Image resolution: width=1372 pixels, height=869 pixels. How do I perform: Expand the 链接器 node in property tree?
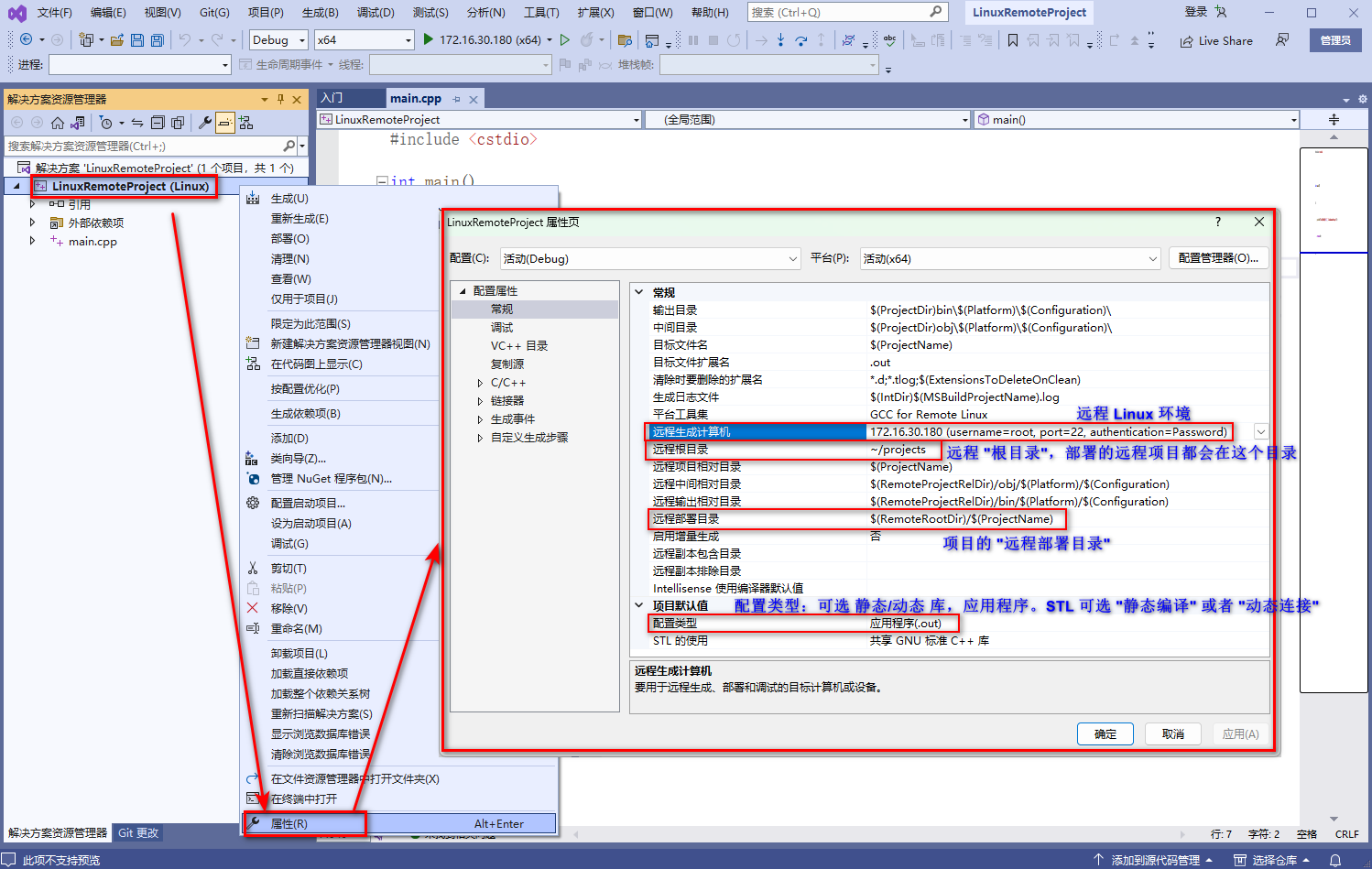pos(480,401)
